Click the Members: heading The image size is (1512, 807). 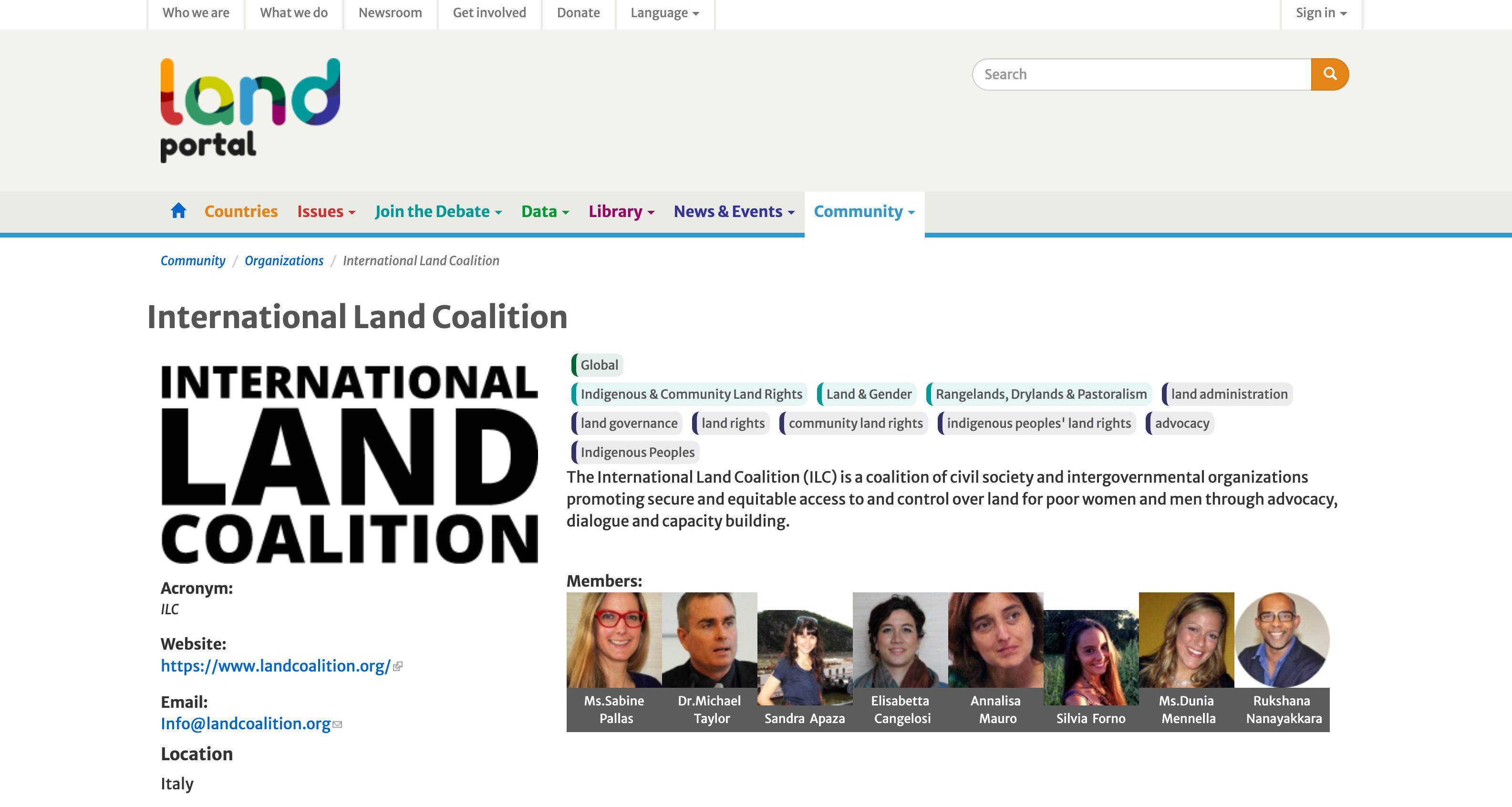pyautogui.click(x=604, y=581)
